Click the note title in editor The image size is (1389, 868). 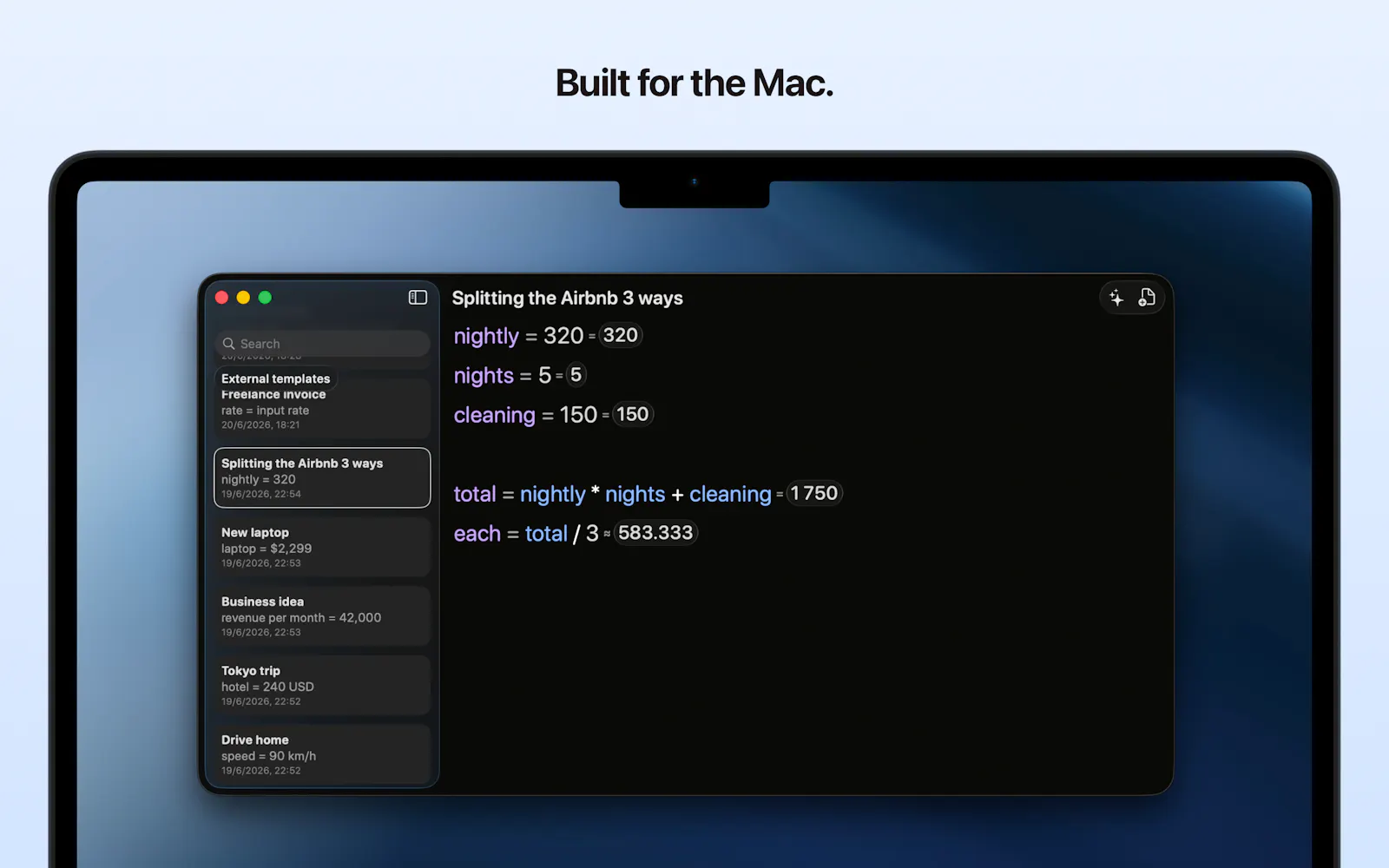click(567, 298)
